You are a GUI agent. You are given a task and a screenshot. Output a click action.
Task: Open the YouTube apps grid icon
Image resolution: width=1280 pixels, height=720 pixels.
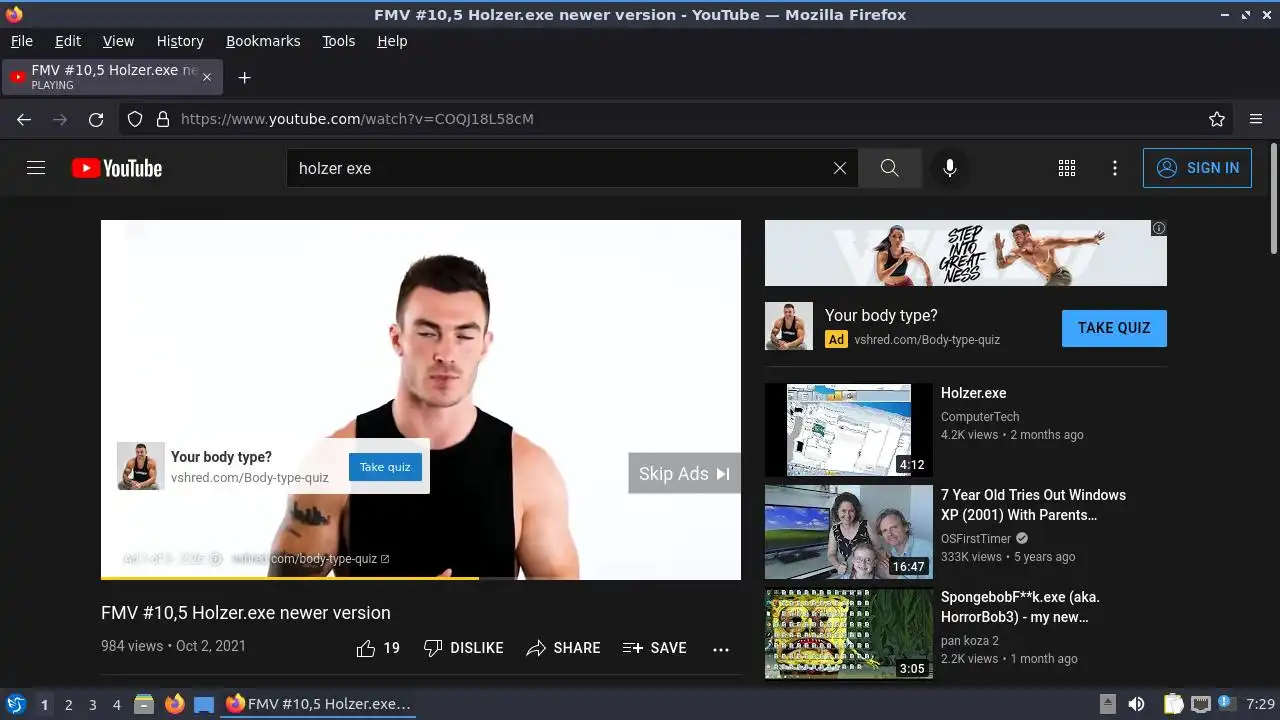(1067, 168)
